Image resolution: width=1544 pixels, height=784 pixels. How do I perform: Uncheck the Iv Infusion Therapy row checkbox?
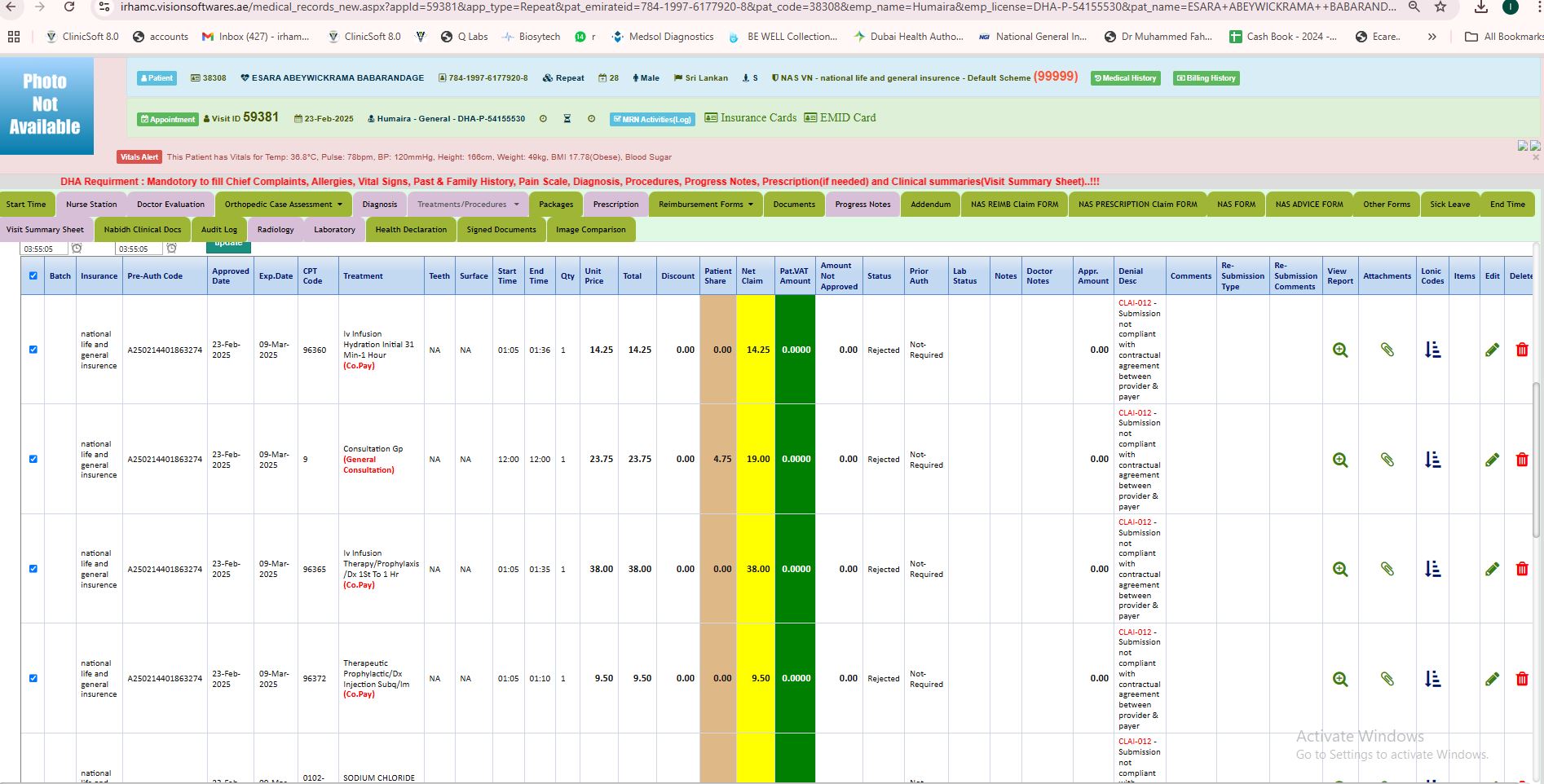point(33,569)
